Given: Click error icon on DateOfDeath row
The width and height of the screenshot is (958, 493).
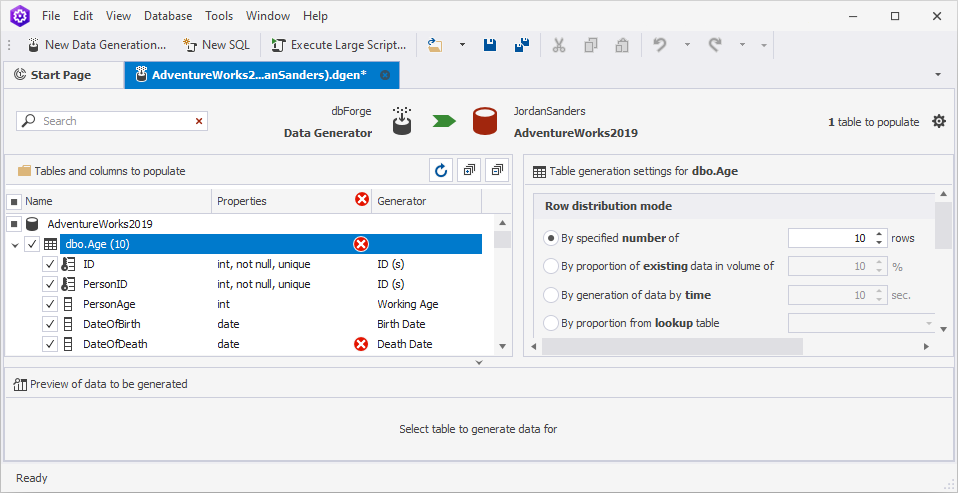Looking at the screenshot, I should click(x=361, y=344).
